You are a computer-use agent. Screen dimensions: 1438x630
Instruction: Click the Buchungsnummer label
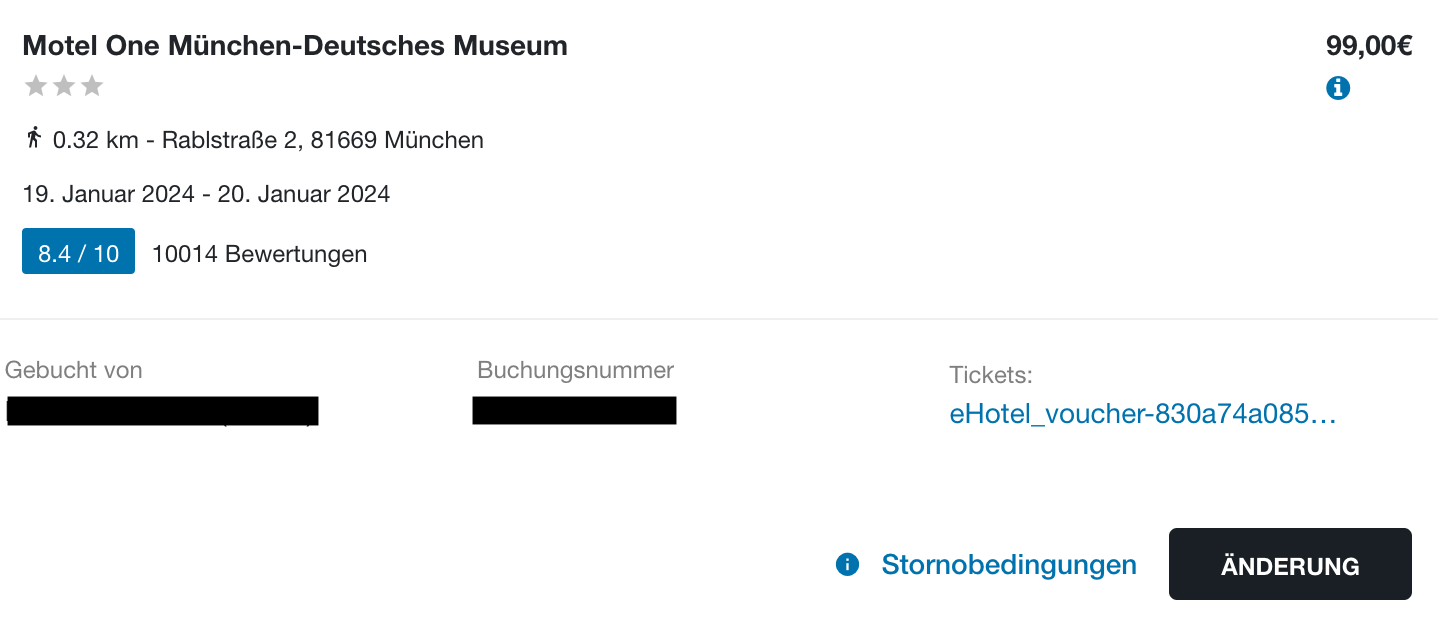[x=576, y=370]
